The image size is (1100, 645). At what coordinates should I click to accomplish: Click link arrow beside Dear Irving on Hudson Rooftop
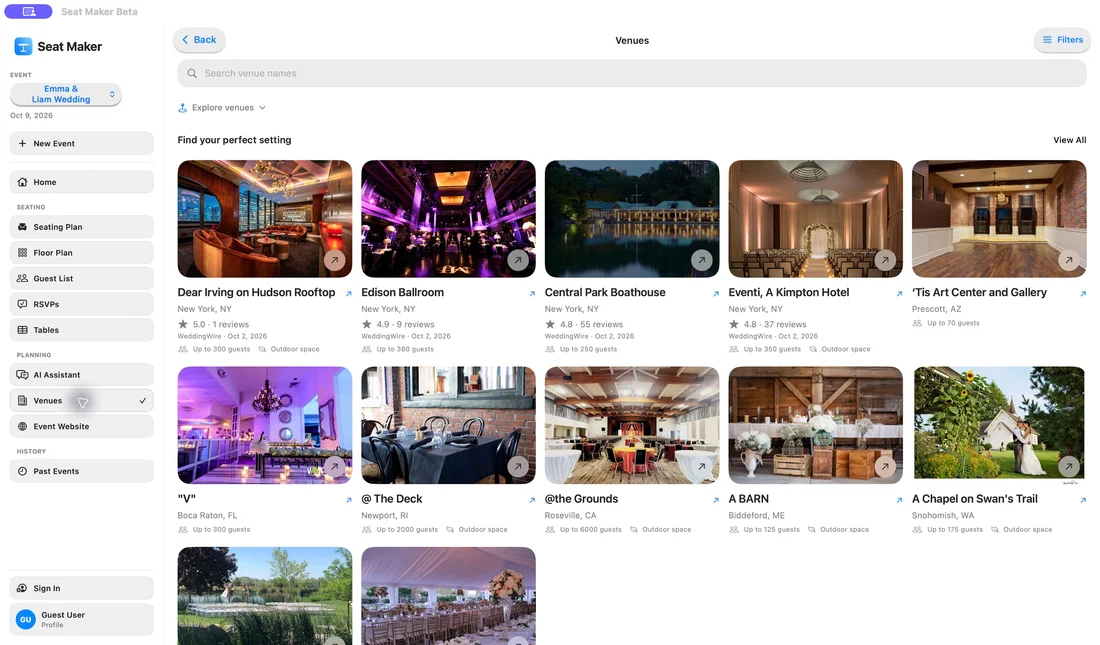[349, 293]
